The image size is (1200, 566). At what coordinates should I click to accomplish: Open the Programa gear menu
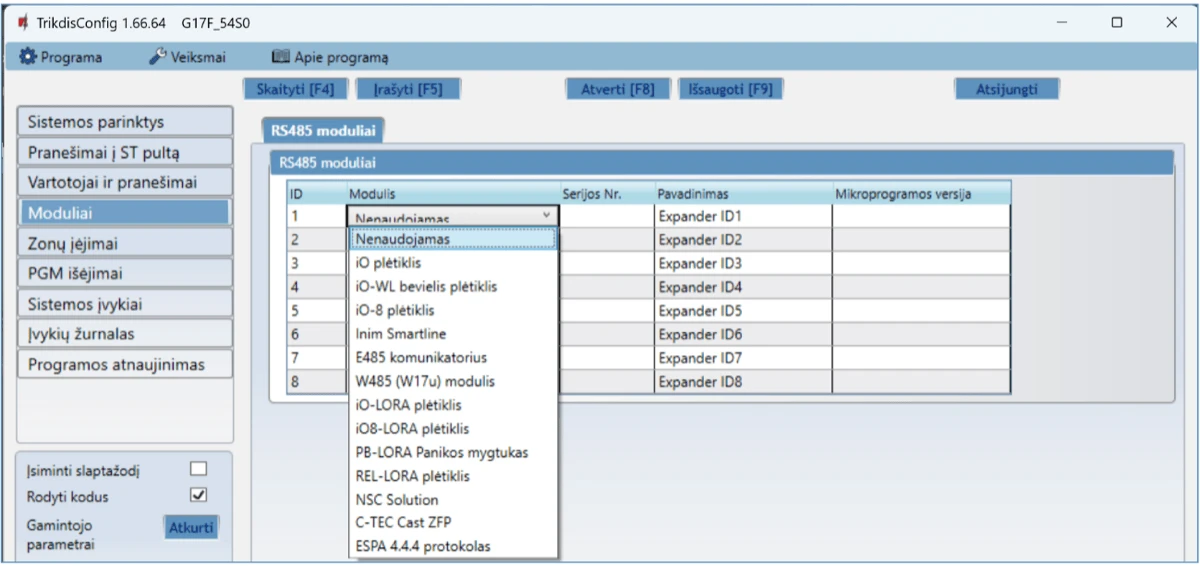click(61, 57)
